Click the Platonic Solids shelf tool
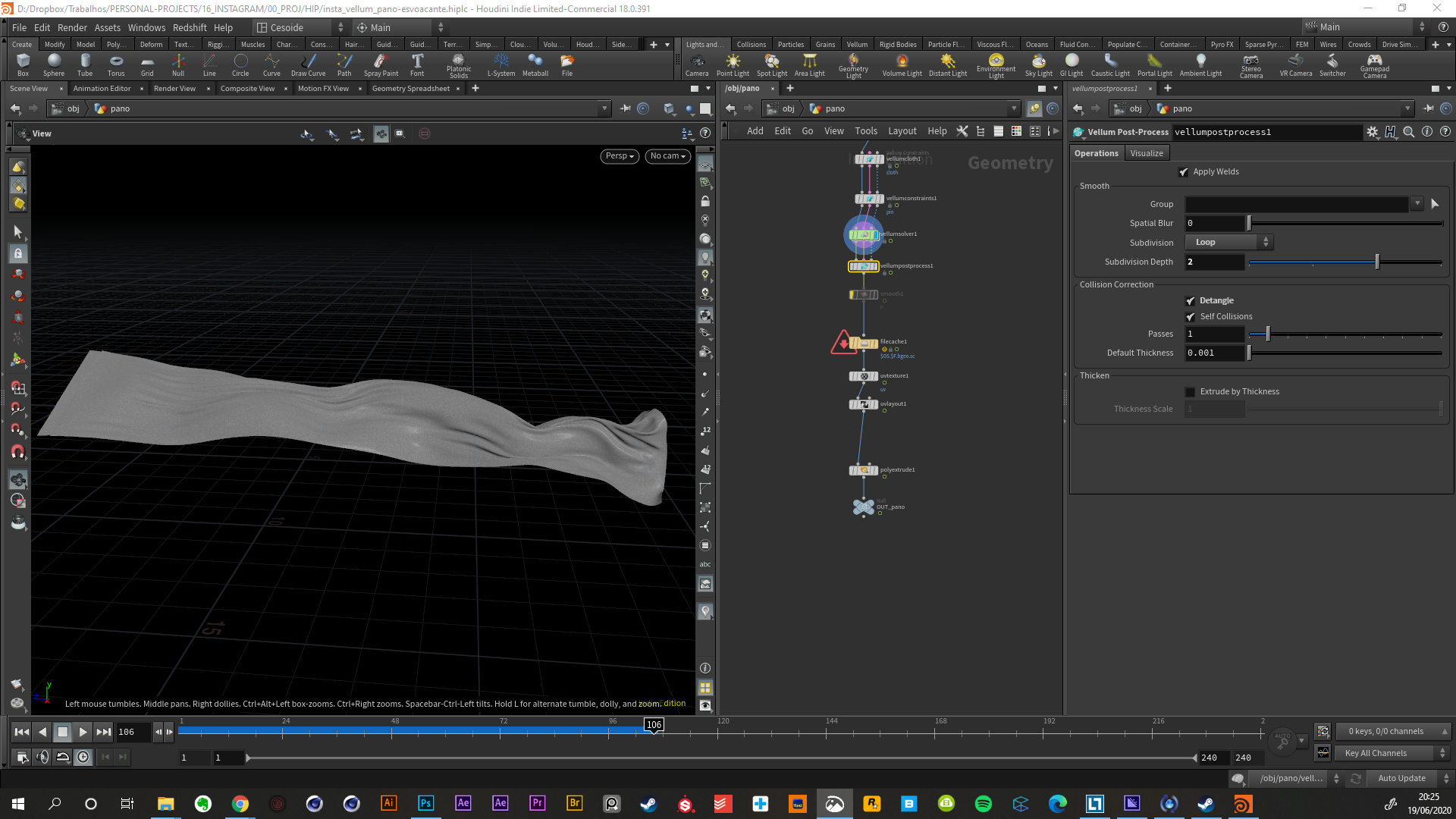The width and height of the screenshot is (1456, 819). (459, 64)
